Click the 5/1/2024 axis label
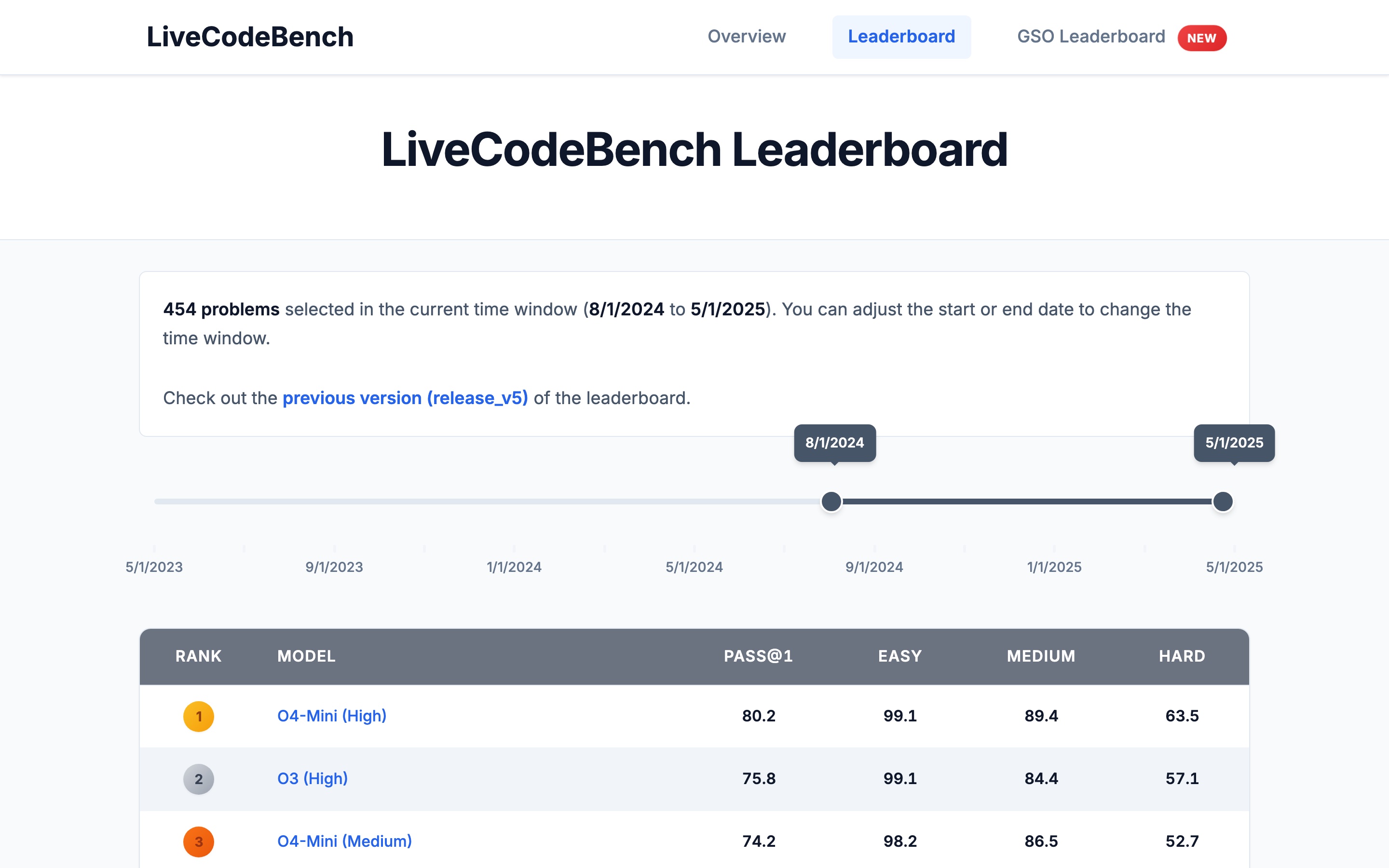The width and height of the screenshot is (1389, 868). click(x=694, y=567)
